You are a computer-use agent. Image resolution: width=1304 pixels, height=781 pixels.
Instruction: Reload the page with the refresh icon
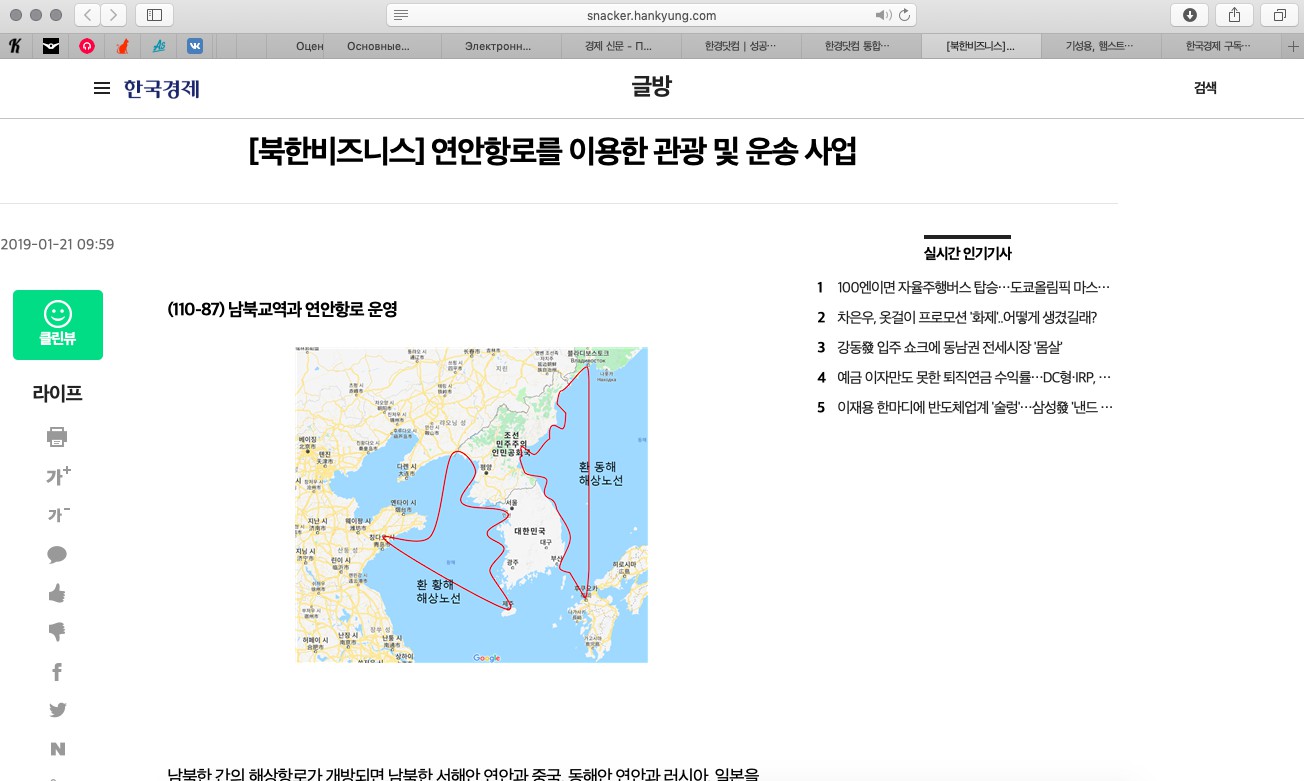click(x=905, y=15)
